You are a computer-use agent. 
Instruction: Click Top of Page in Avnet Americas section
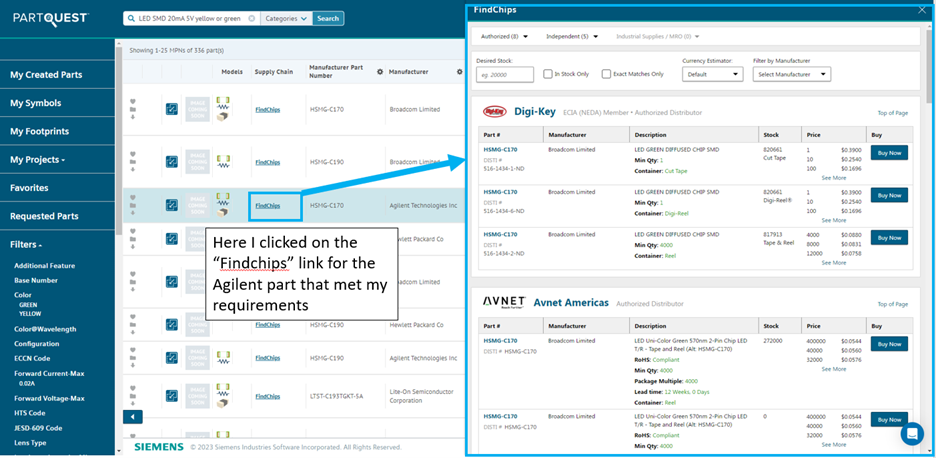pyautogui.click(x=892, y=304)
